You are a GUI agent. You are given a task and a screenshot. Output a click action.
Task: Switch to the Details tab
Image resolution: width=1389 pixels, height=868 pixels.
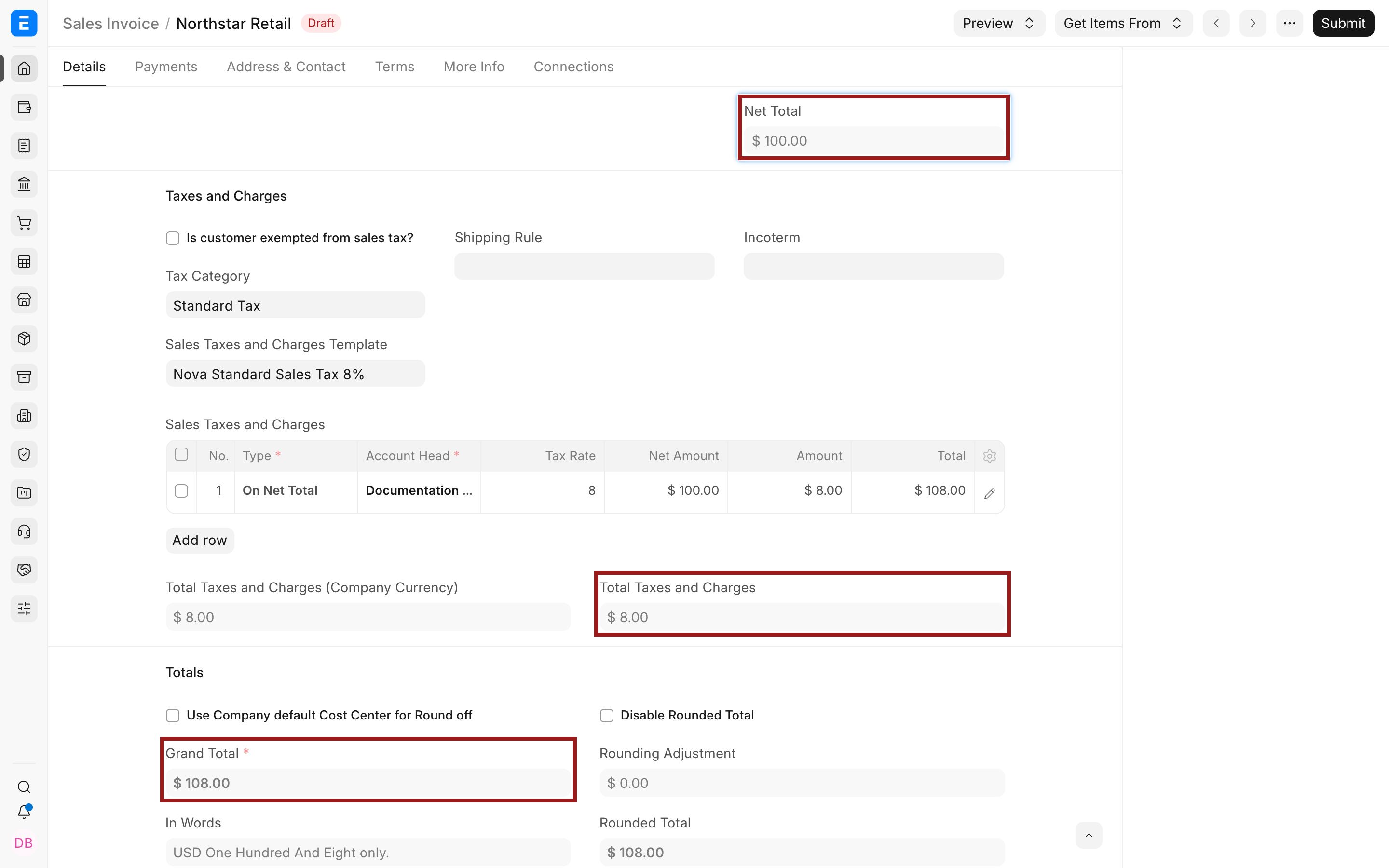click(84, 67)
